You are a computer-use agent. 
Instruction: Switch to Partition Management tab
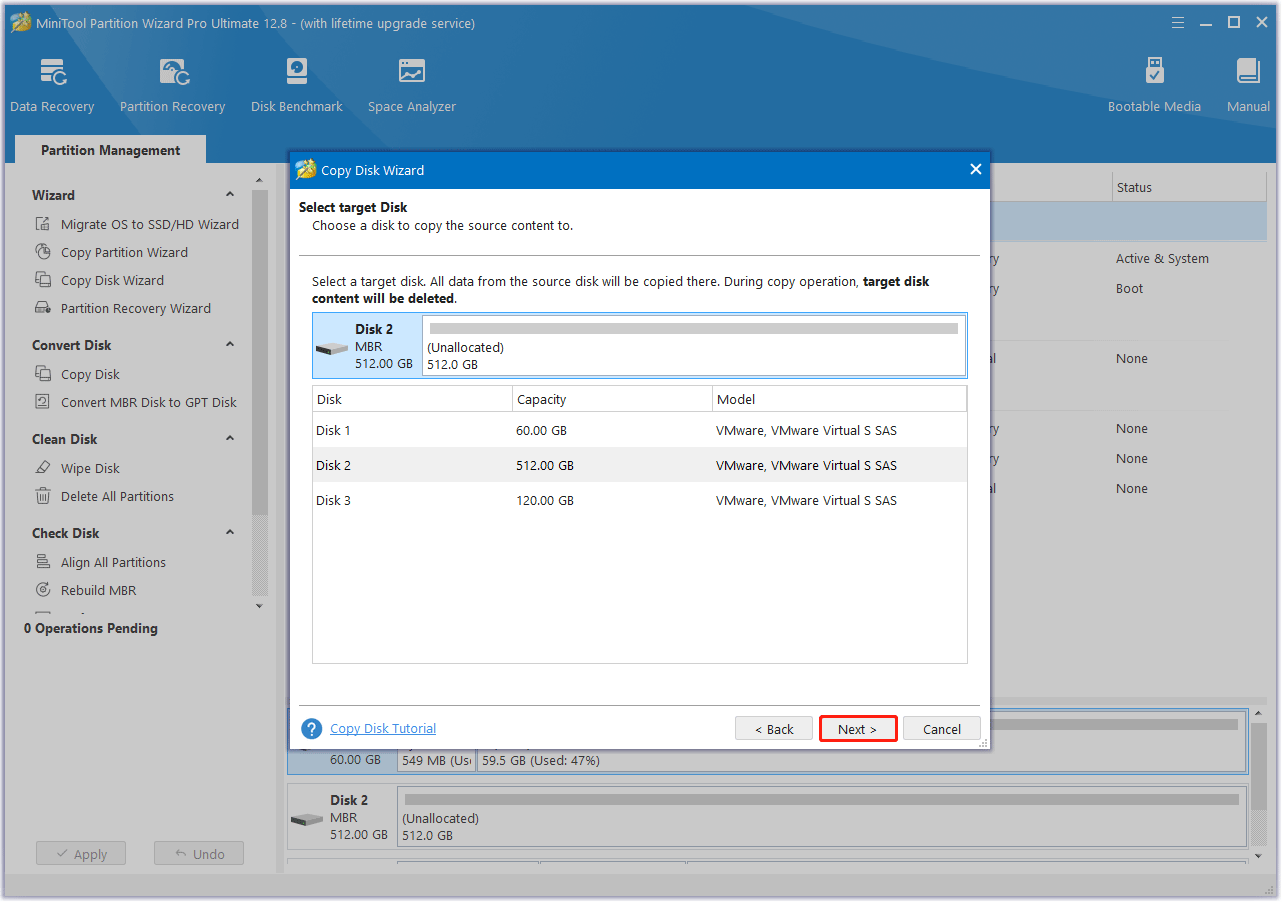(110, 150)
